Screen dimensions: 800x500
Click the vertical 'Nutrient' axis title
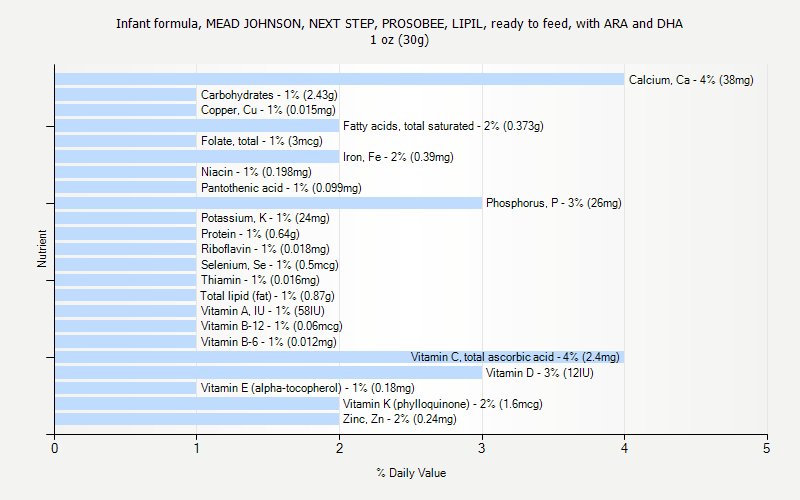(42, 248)
